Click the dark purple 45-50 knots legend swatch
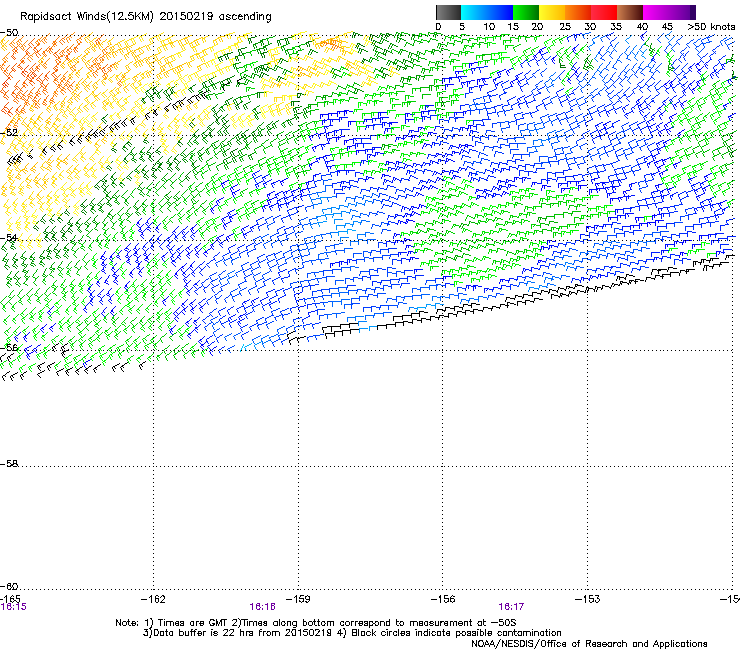 682,12
